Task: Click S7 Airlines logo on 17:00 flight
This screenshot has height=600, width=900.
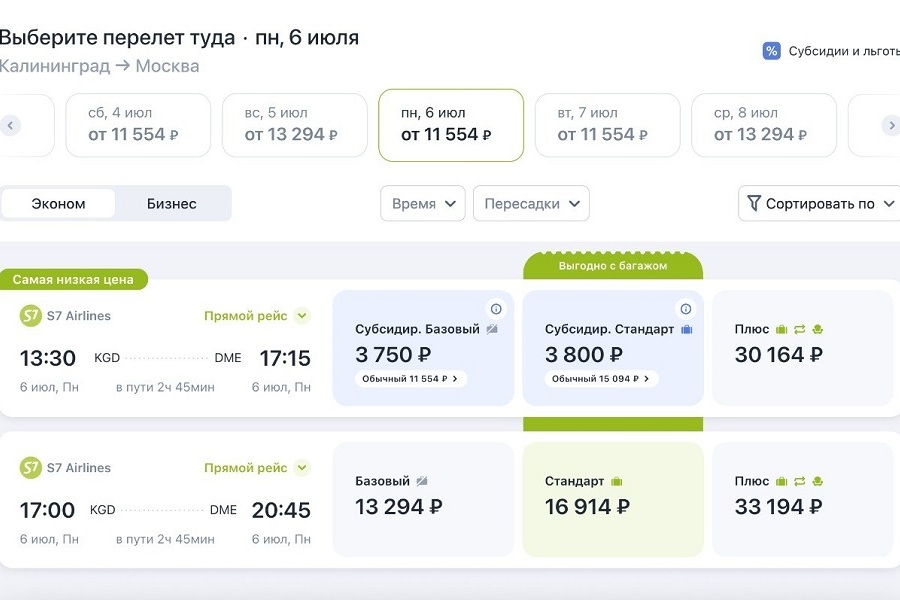Action: 31,468
